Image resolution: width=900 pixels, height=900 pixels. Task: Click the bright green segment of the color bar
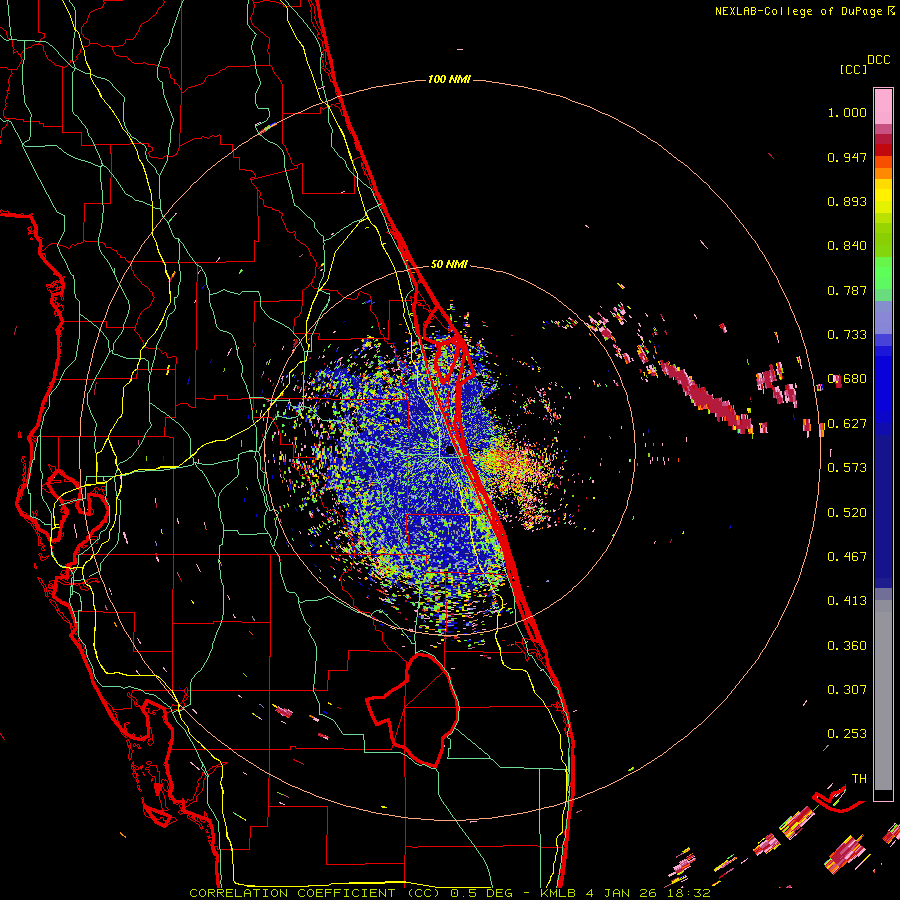pos(883,272)
